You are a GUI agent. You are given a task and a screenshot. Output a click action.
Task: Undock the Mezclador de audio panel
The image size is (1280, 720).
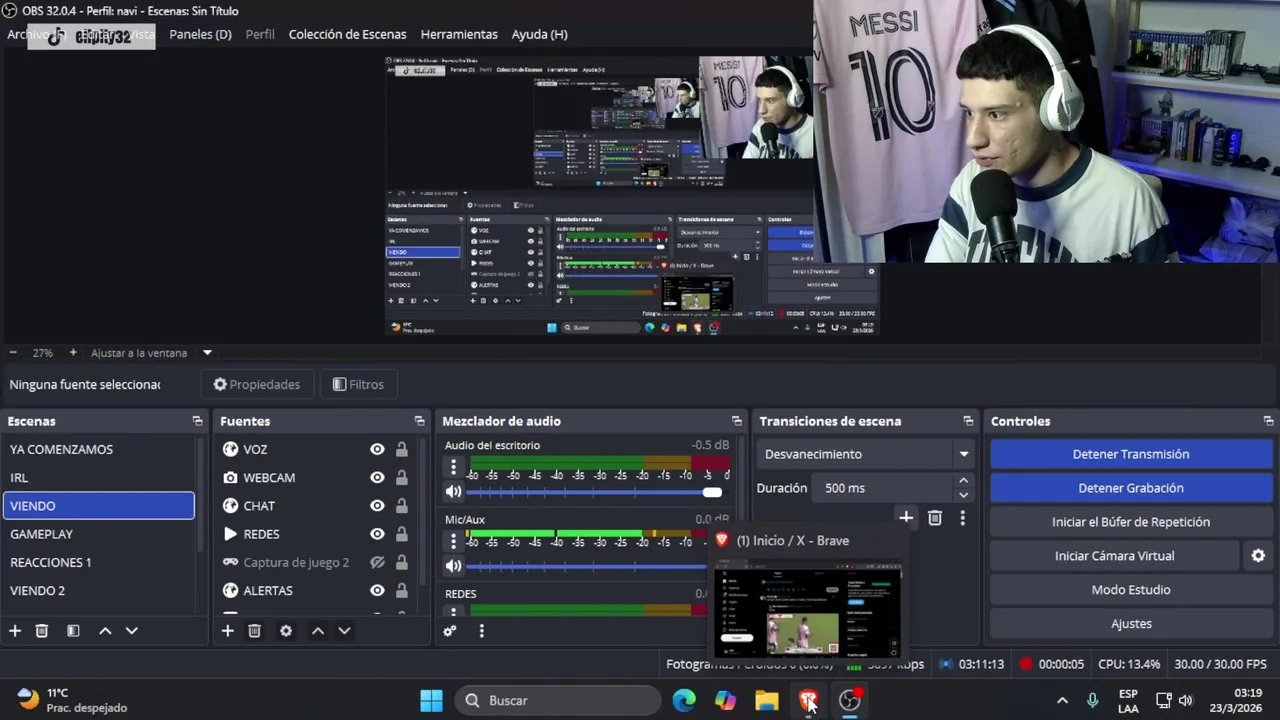point(737,421)
